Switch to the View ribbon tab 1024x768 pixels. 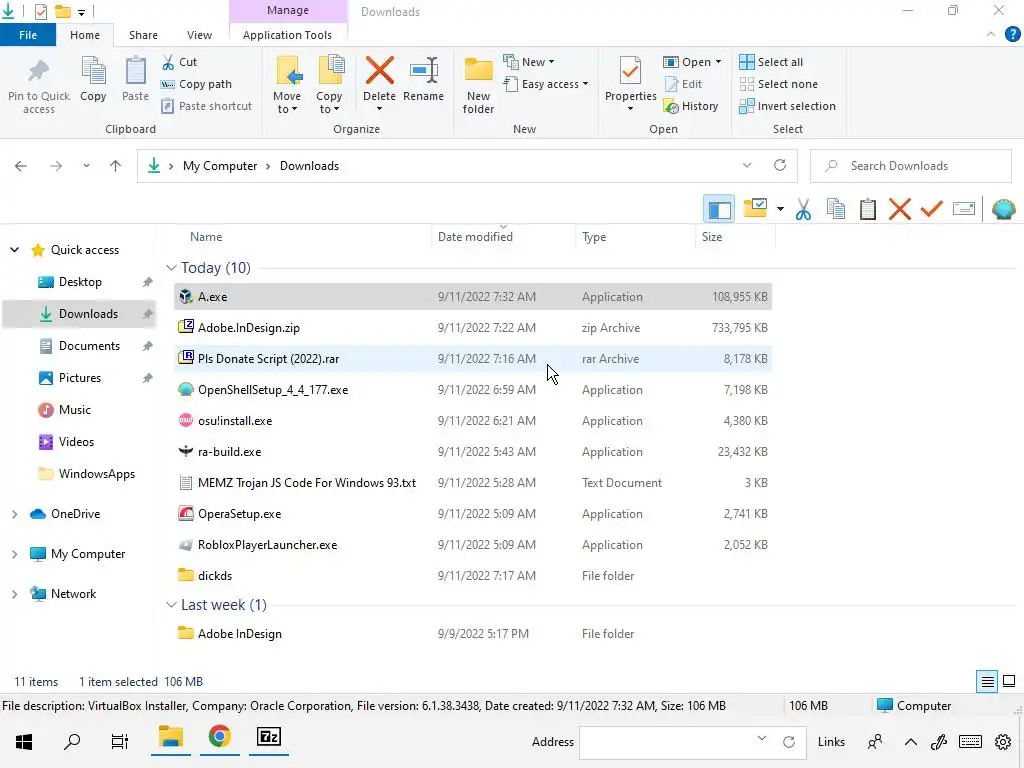click(x=199, y=35)
